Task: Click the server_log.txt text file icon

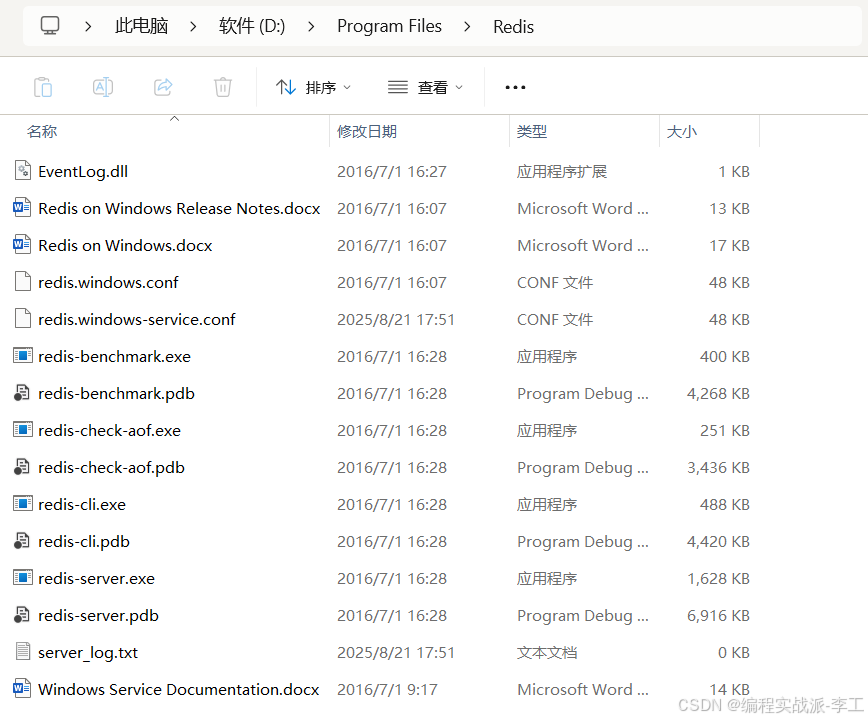Action: coord(23,651)
